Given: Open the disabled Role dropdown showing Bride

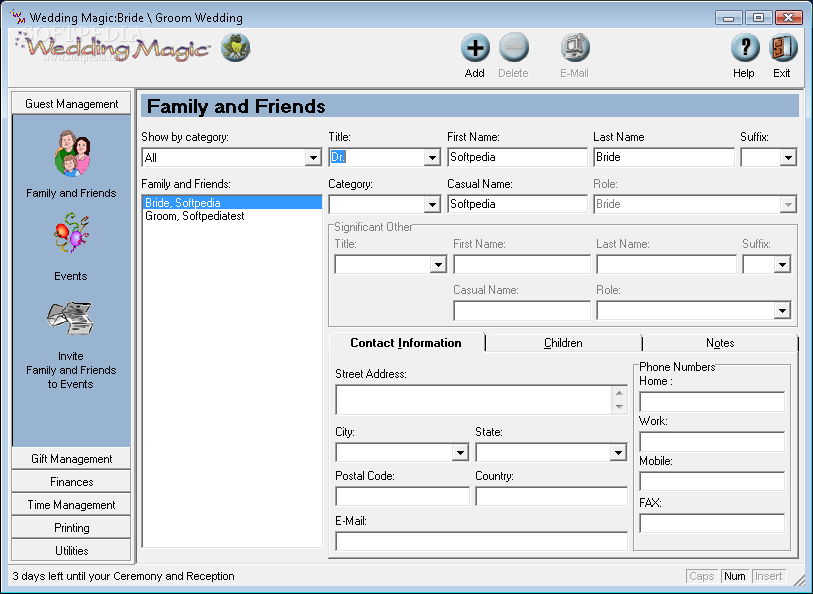Looking at the screenshot, I should coord(788,204).
